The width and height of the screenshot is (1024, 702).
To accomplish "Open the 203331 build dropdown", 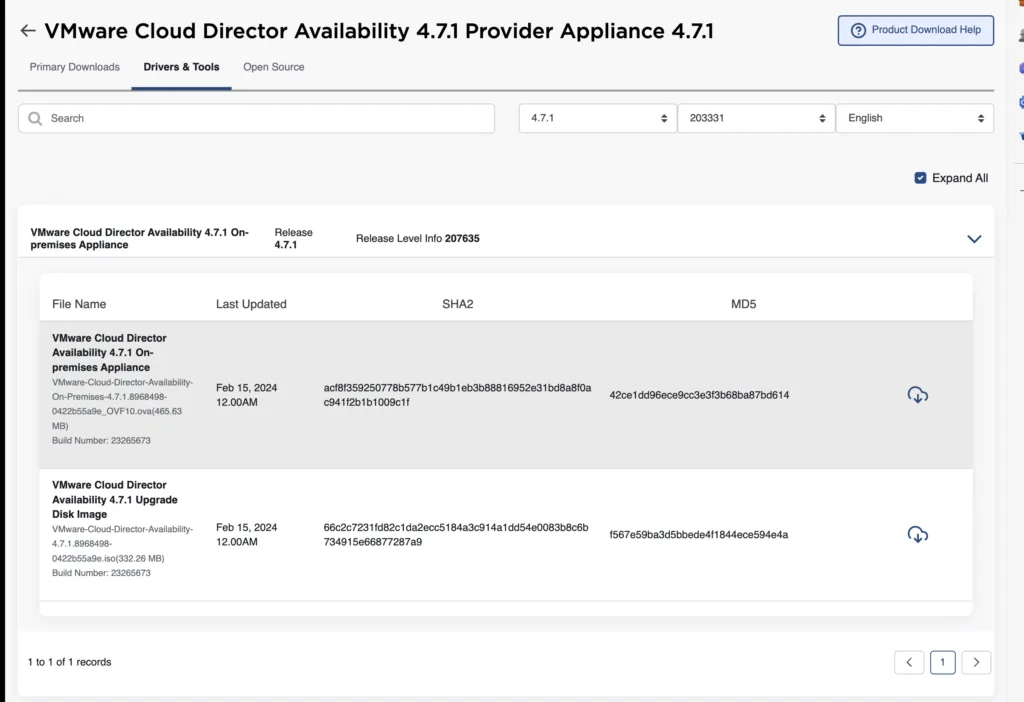I will pos(756,118).
